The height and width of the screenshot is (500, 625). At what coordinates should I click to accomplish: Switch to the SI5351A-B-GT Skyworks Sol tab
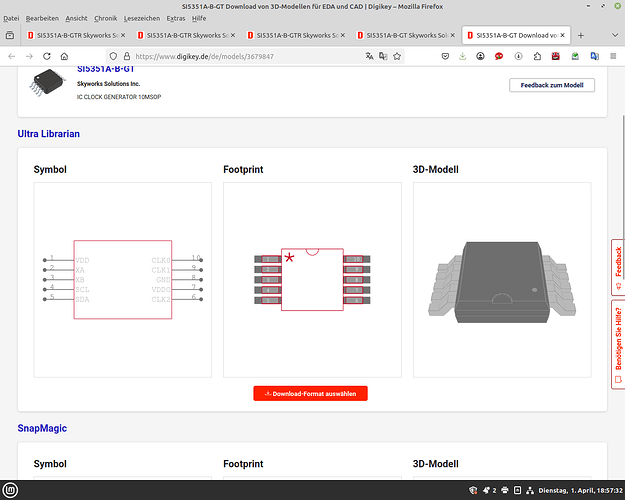coord(406,35)
